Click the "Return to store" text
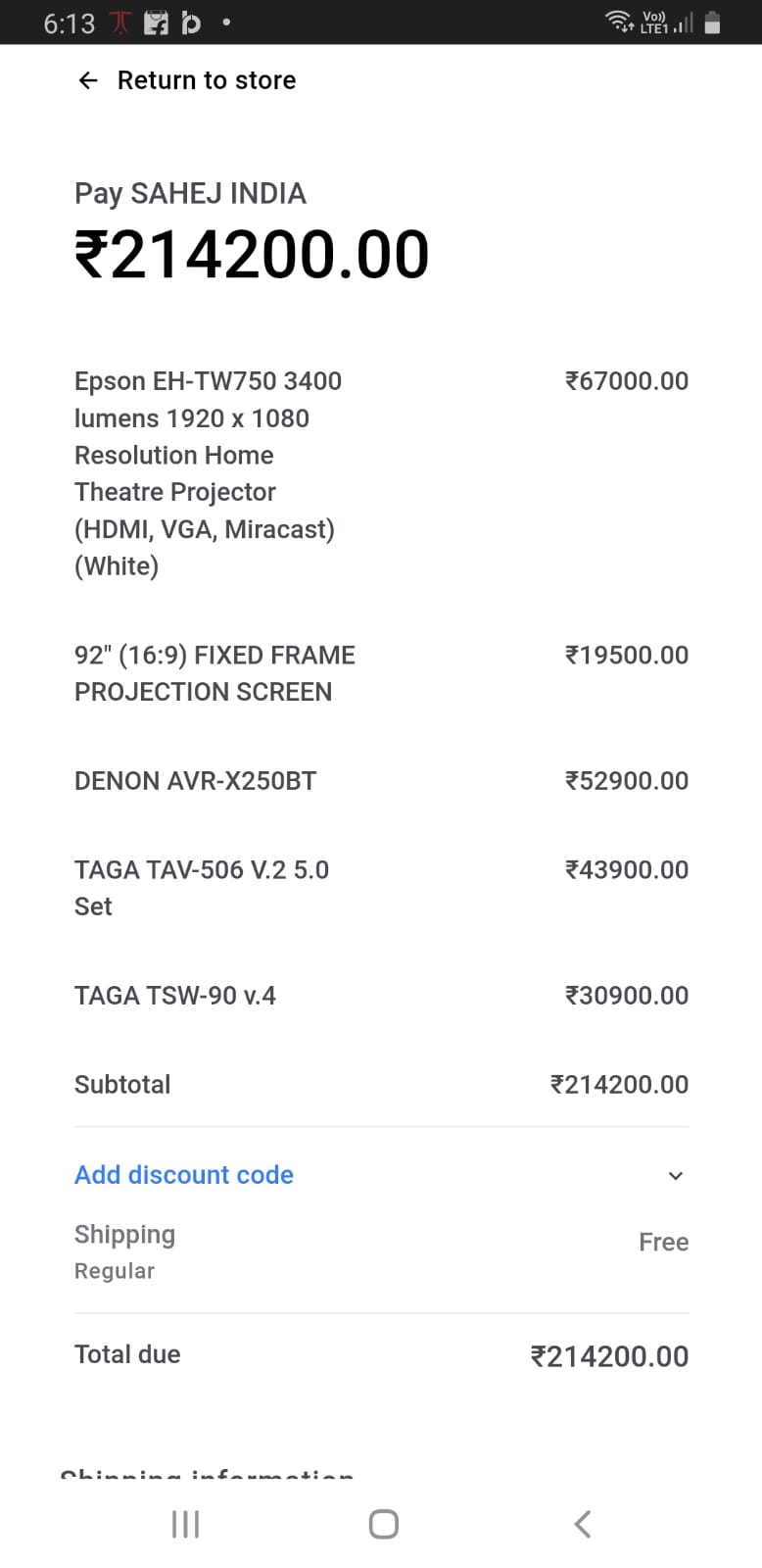The height and width of the screenshot is (1568, 762). (207, 80)
